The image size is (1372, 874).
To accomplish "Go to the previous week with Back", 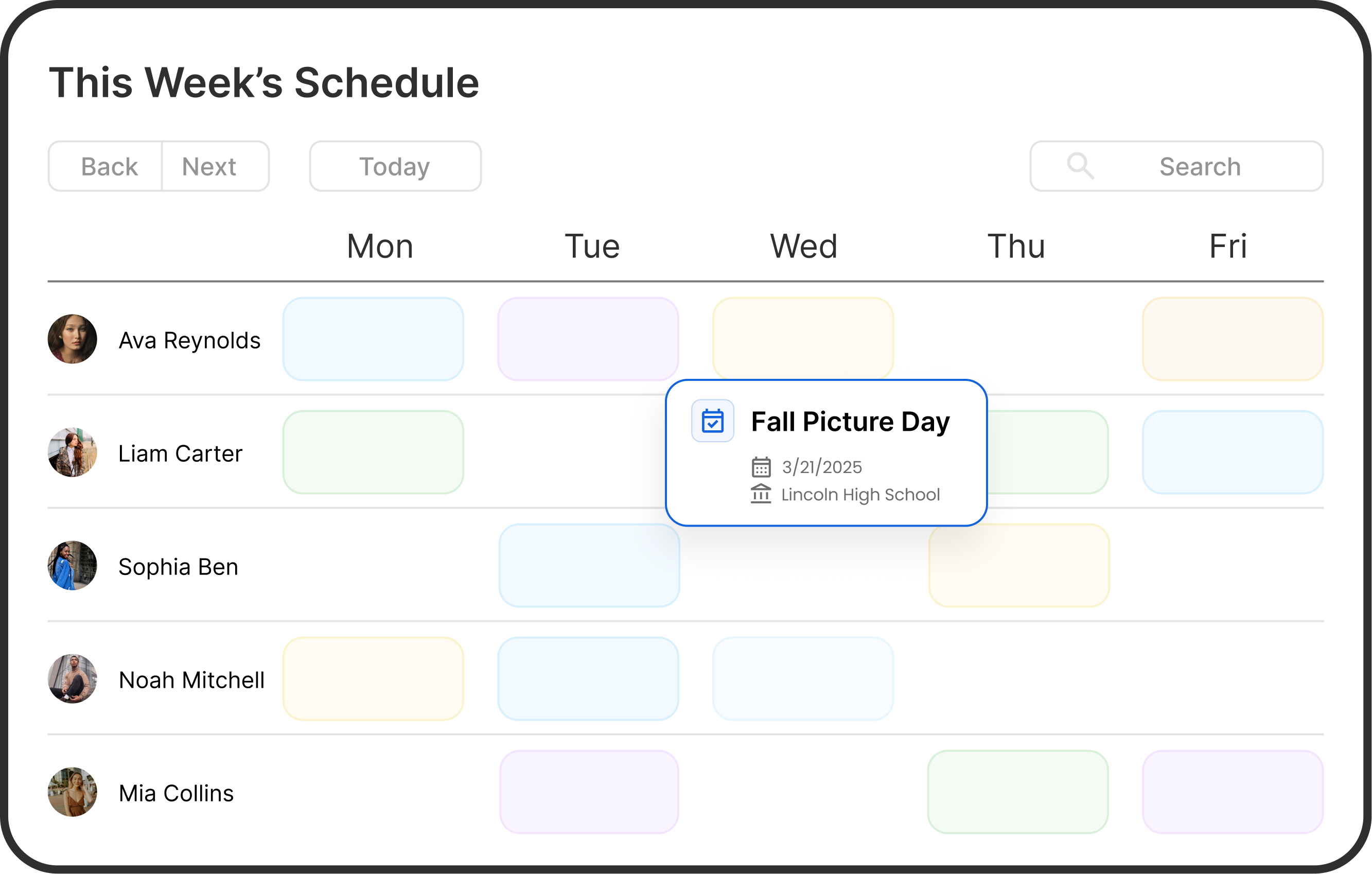I will 109,166.
